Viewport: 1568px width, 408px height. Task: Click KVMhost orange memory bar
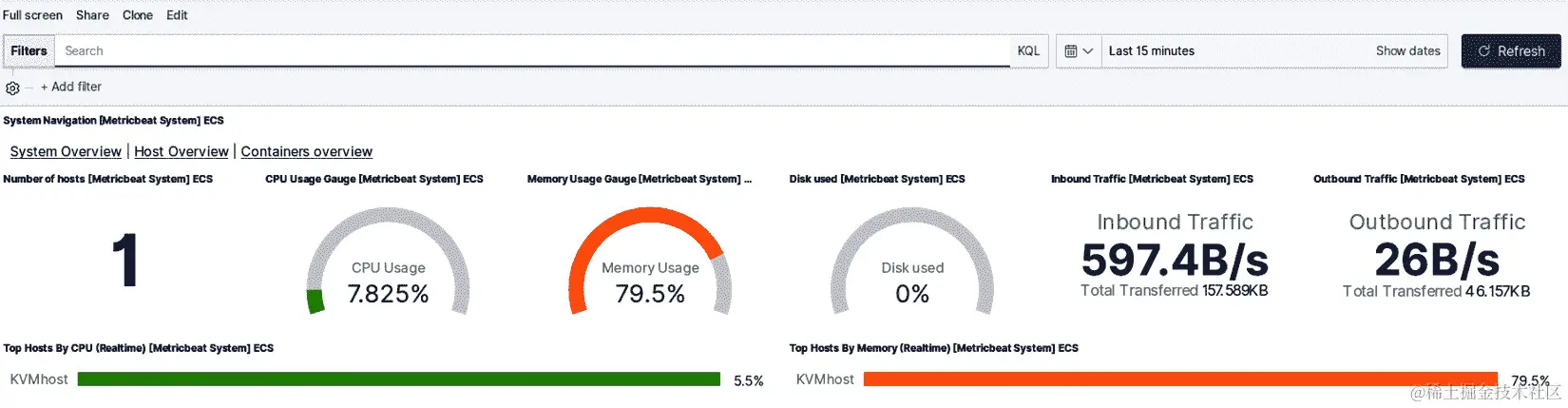[1178, 379]
